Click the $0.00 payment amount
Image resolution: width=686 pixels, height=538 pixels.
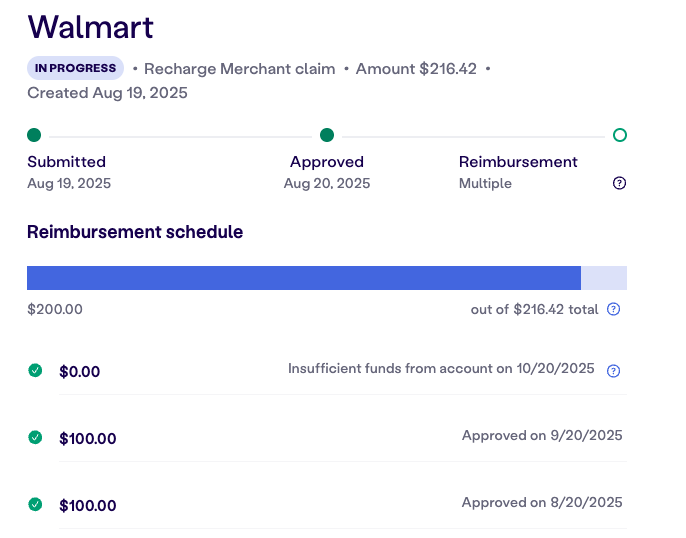80,372
